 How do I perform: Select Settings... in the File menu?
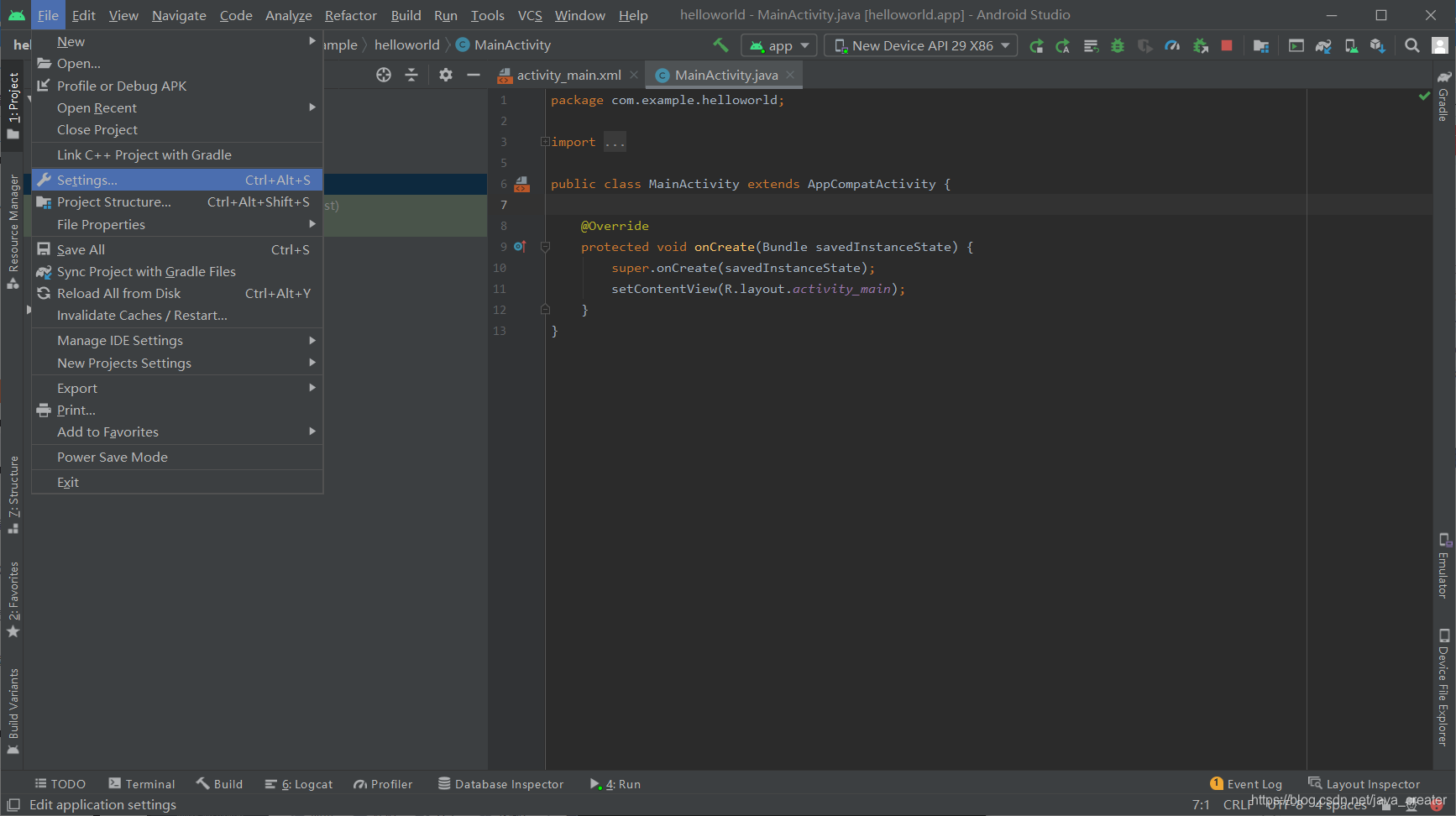click(x=177, y=180)
